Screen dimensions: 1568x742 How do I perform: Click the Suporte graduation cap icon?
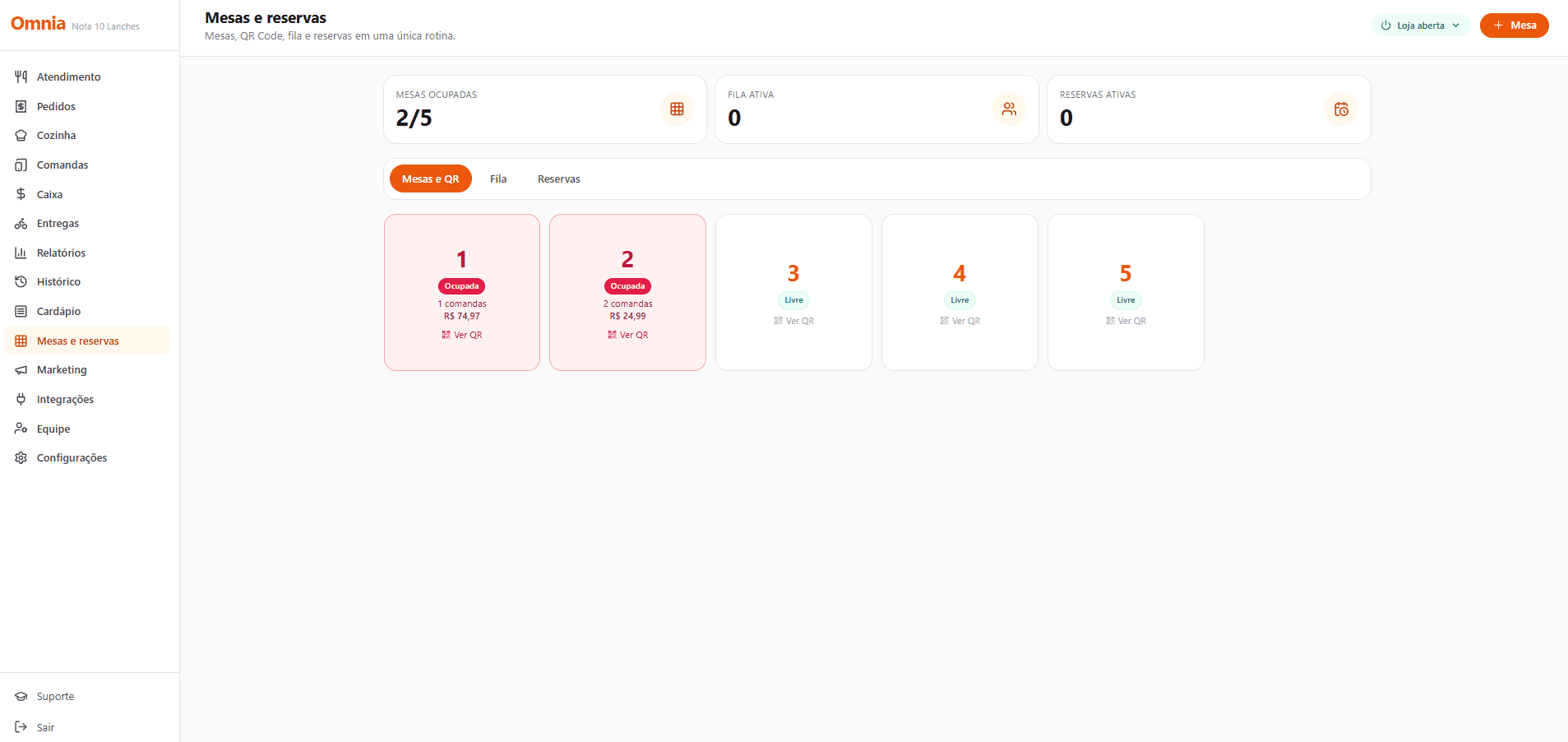21,697
